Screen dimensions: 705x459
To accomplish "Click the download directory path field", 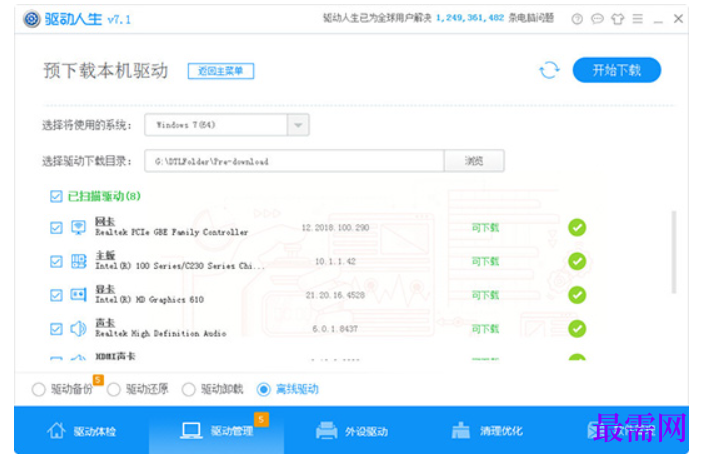I will (x=294, y=161).
